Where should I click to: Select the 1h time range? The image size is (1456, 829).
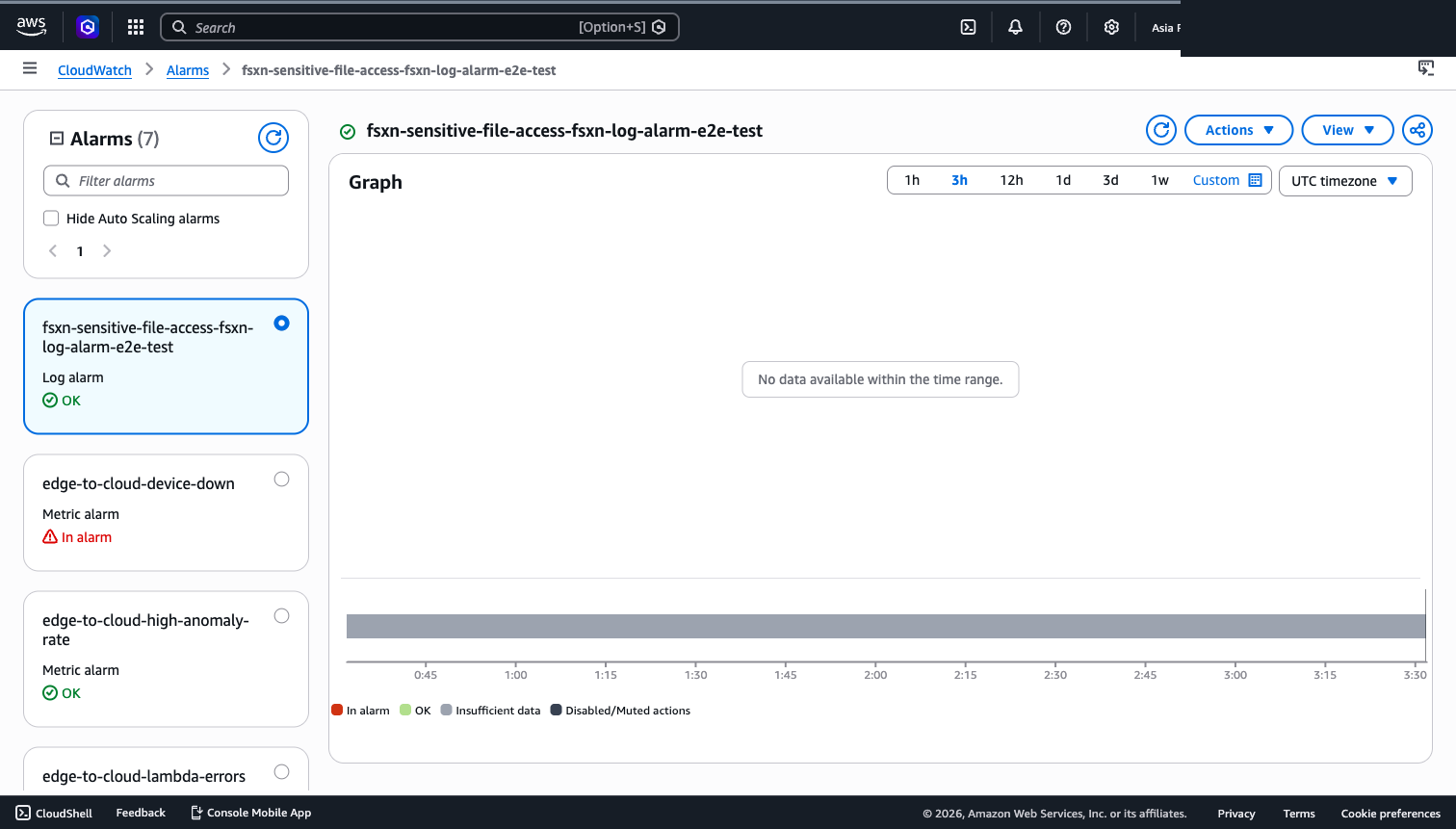tap(912, 180)
